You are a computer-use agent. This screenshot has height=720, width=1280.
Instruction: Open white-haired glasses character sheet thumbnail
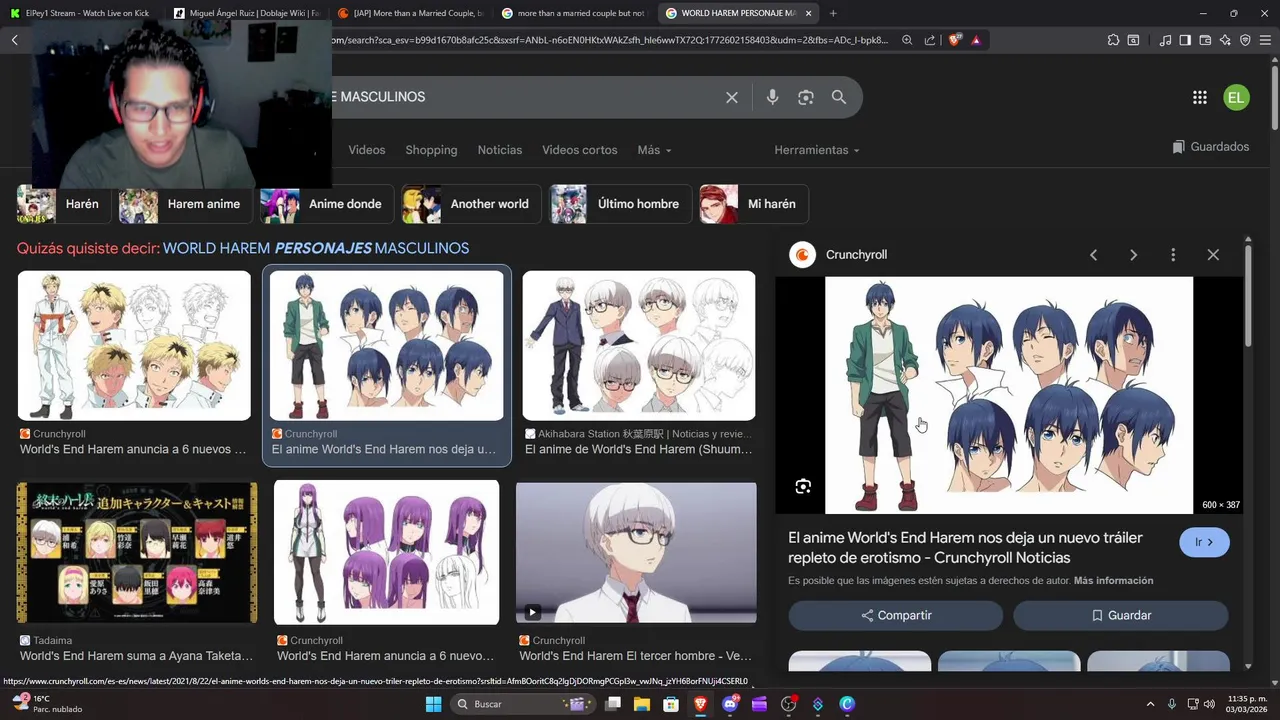point(639,346)
